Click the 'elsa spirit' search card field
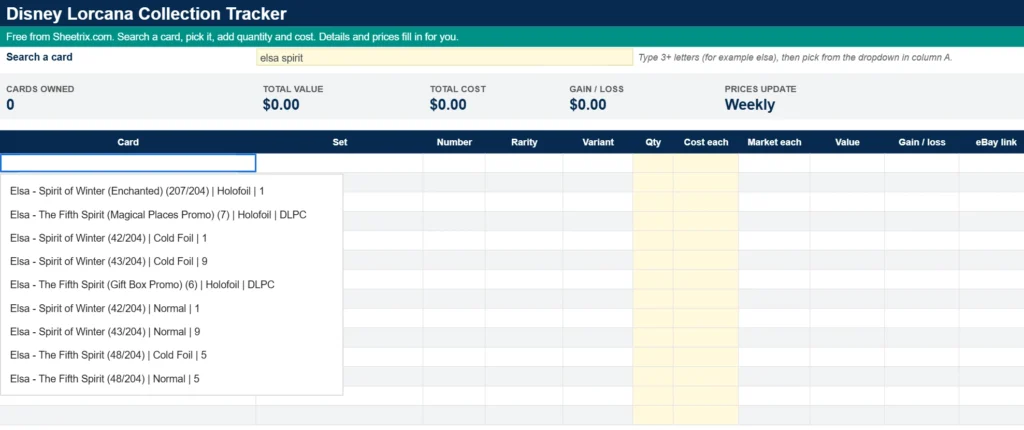 pyautogui.click(x=444, y=58)
